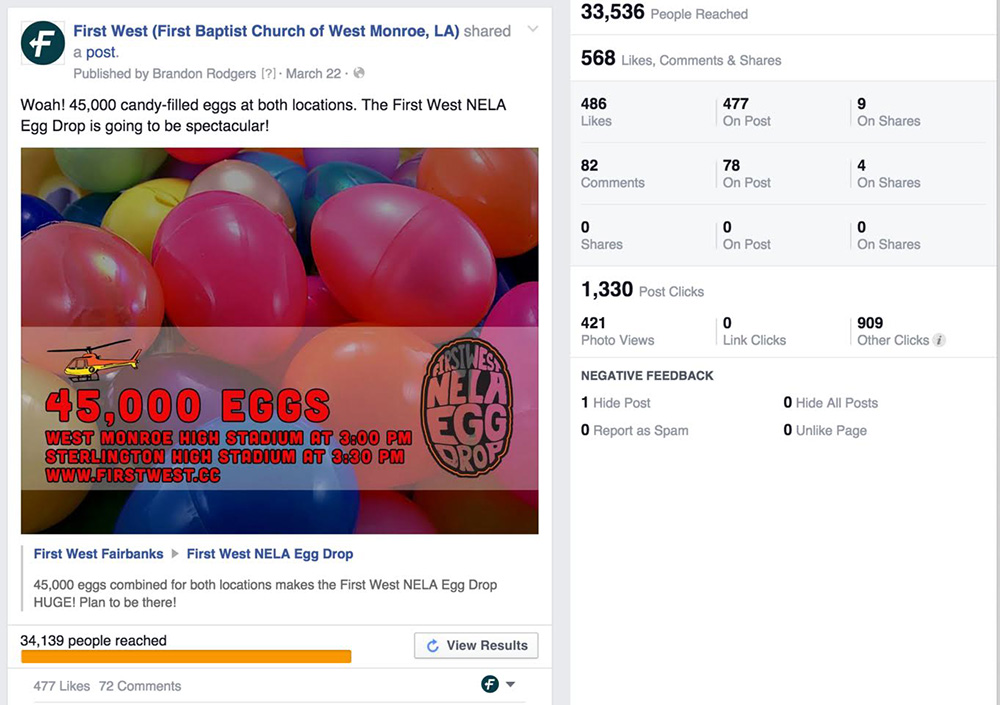
Task: Open the First West Fairbanks link
Action: pos(98,554)
